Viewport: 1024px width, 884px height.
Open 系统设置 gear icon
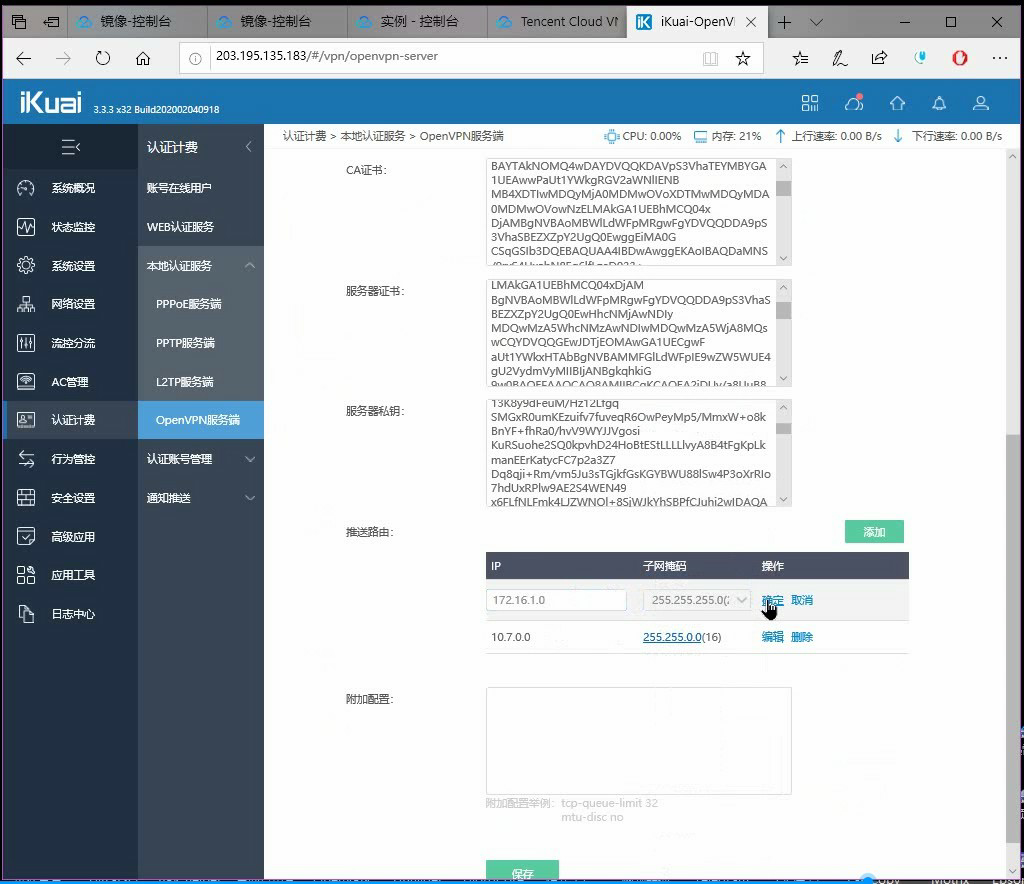(x=26, y=266)
